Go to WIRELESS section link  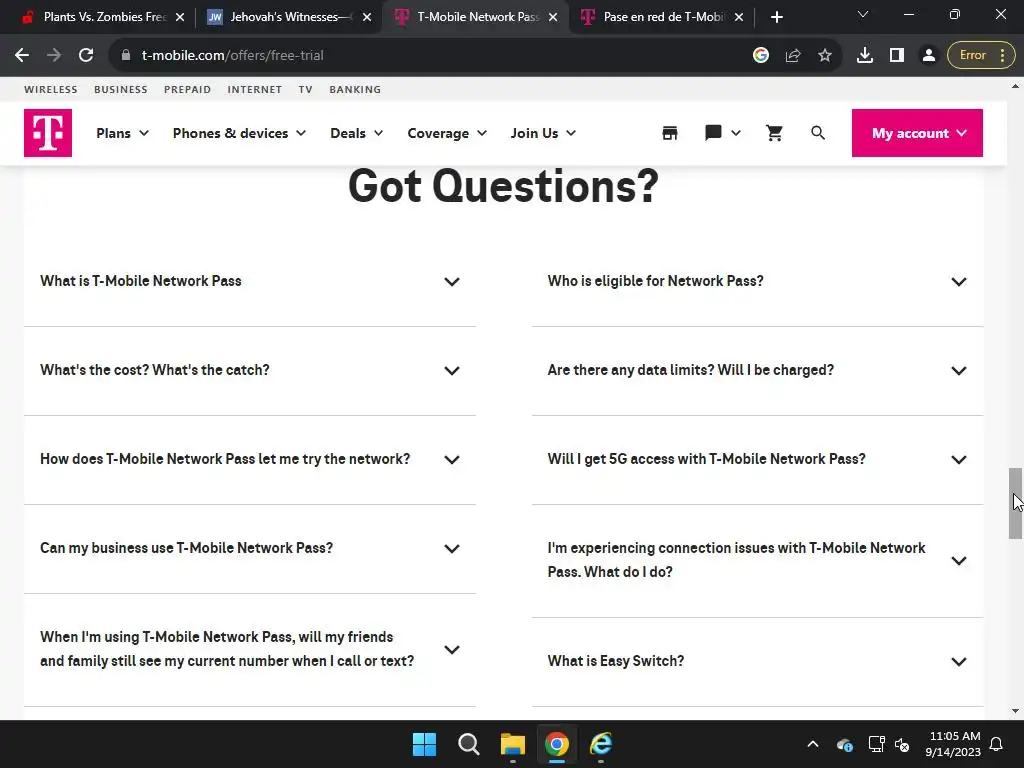[x=50, y=89]
